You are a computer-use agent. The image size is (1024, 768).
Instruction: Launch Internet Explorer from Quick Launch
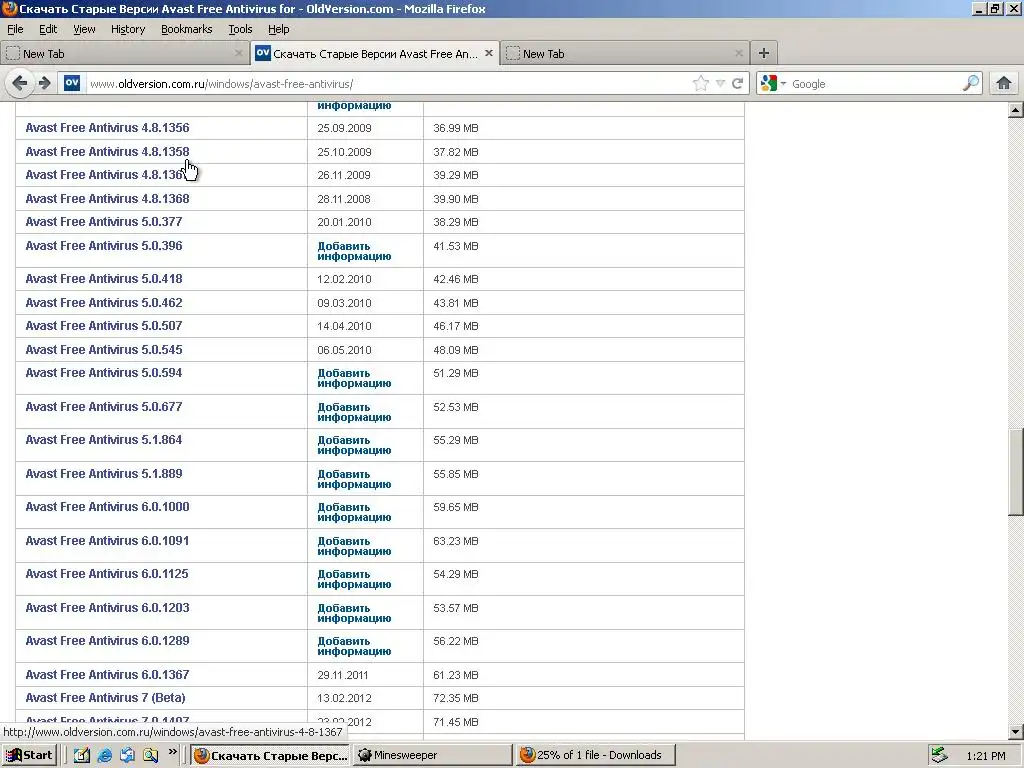click(x=104, y=756)
